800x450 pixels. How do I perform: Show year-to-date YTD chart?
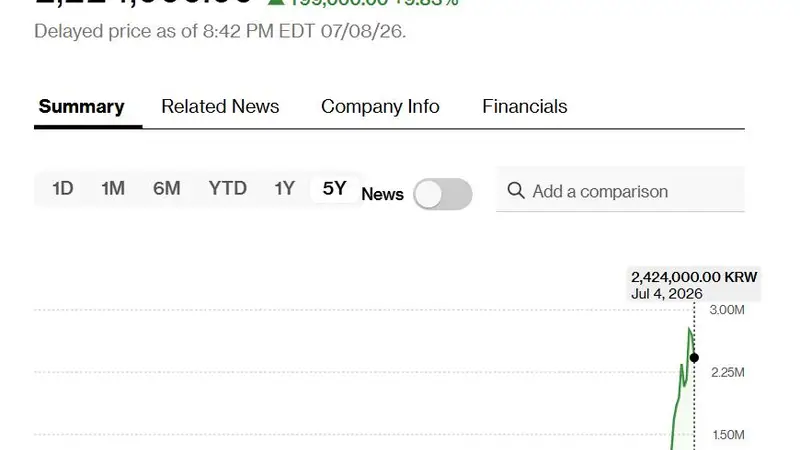(x=228, y=188)
